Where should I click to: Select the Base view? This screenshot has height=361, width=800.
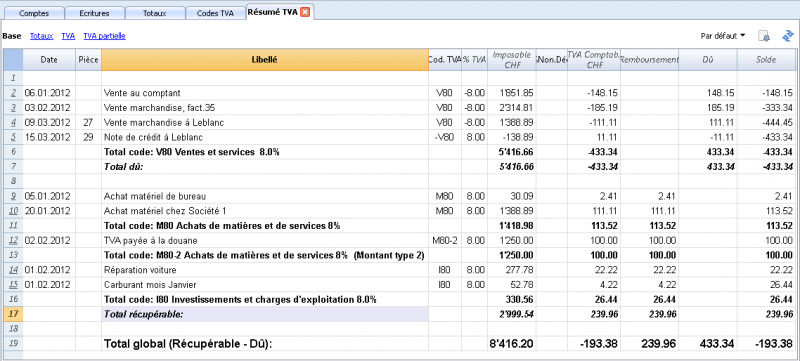pos(12,36)
